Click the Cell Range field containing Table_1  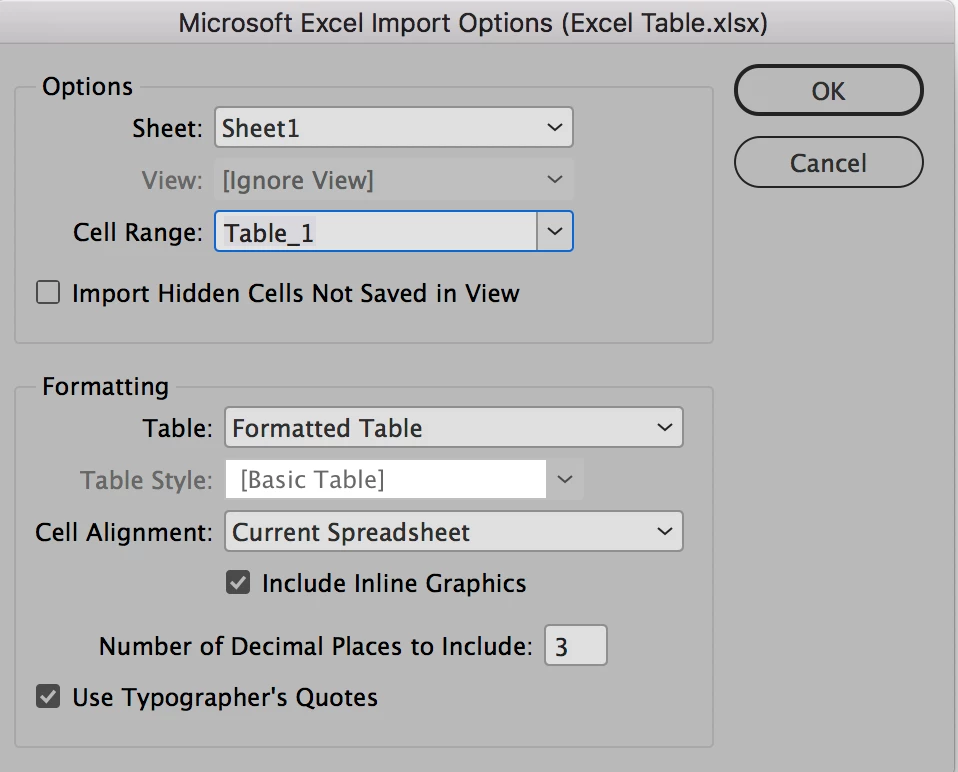376,233
